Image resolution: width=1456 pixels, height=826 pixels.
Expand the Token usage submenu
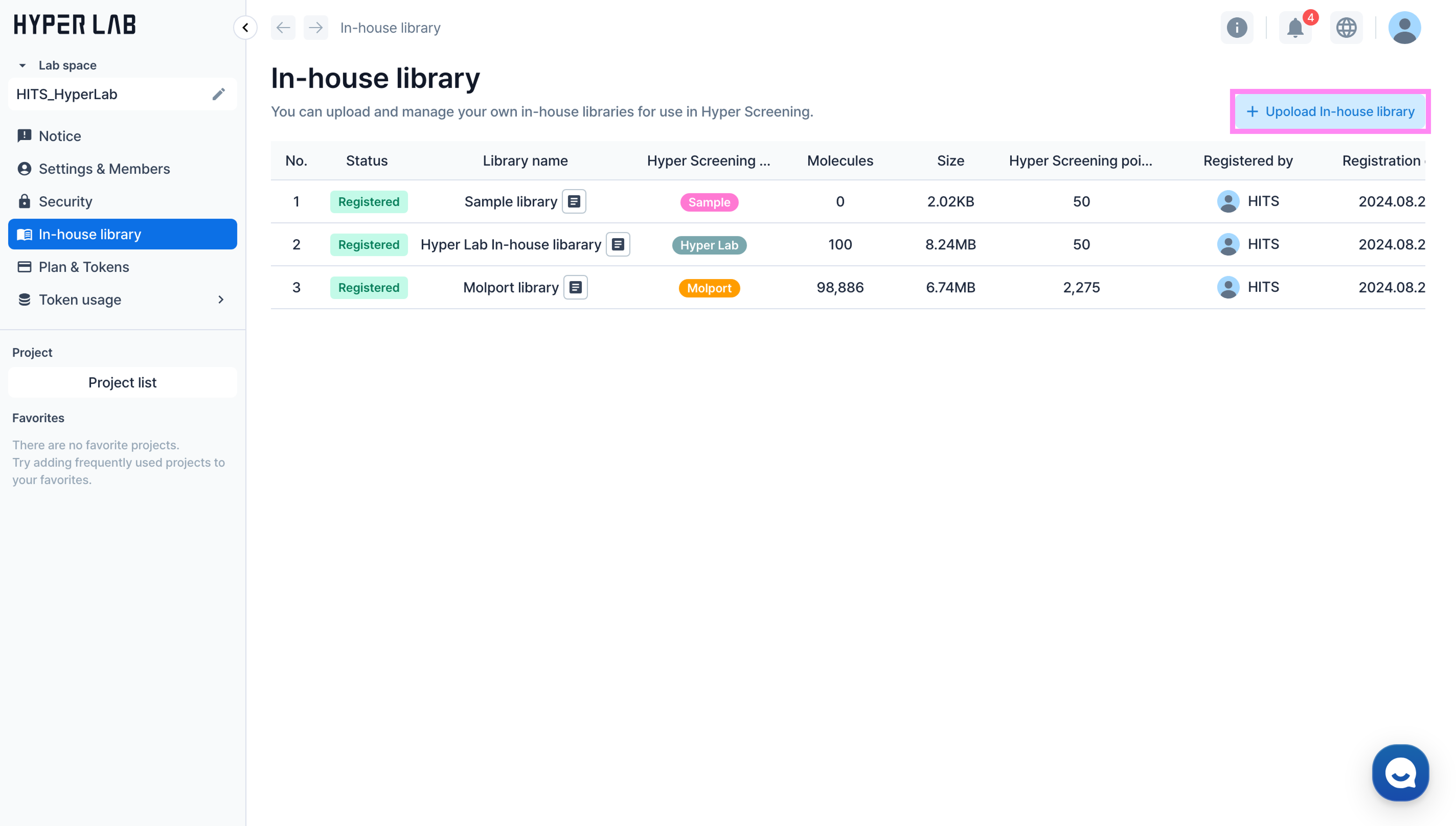tap(221, 300)
